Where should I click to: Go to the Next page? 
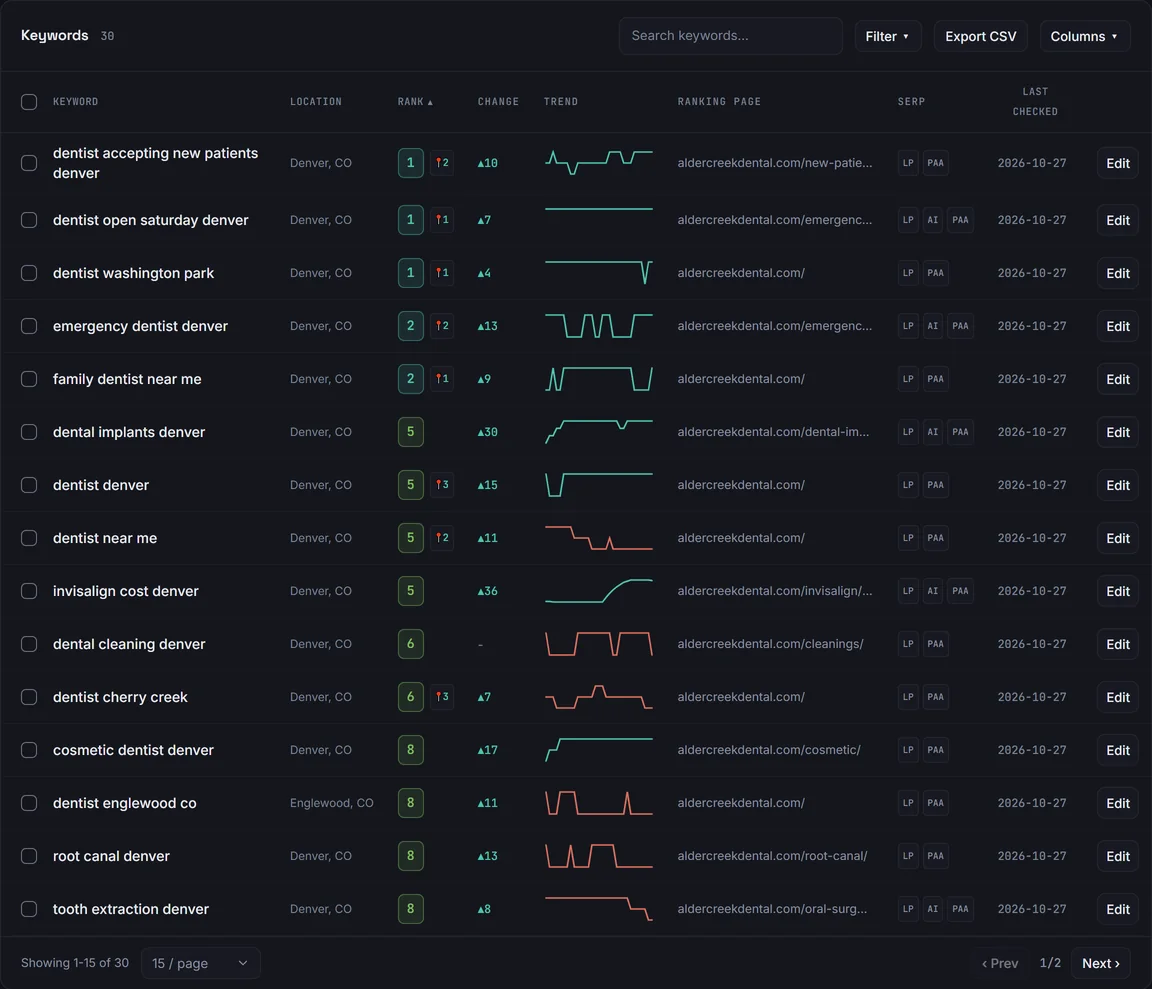tap(1101, 963)
